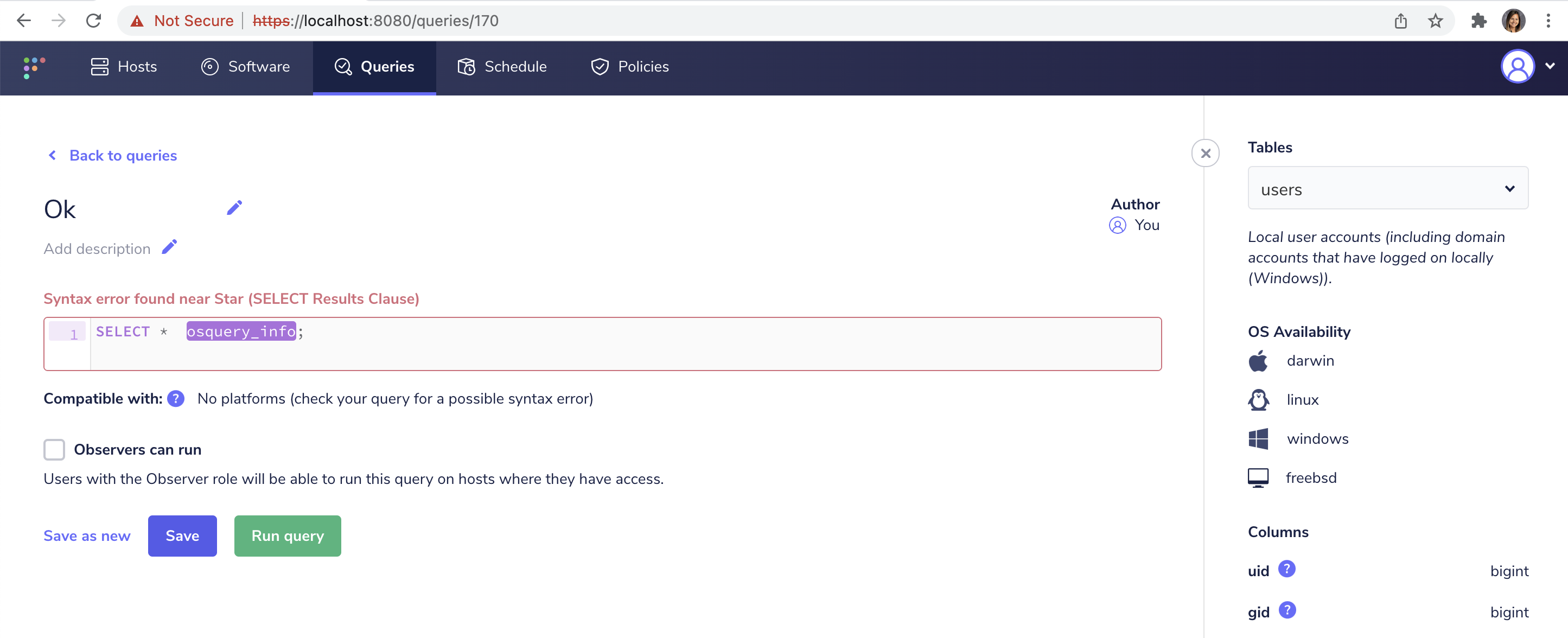Click the freebsd monitor icon
This screenshot has width=1568, height=638.
[x=1258, y=478]
